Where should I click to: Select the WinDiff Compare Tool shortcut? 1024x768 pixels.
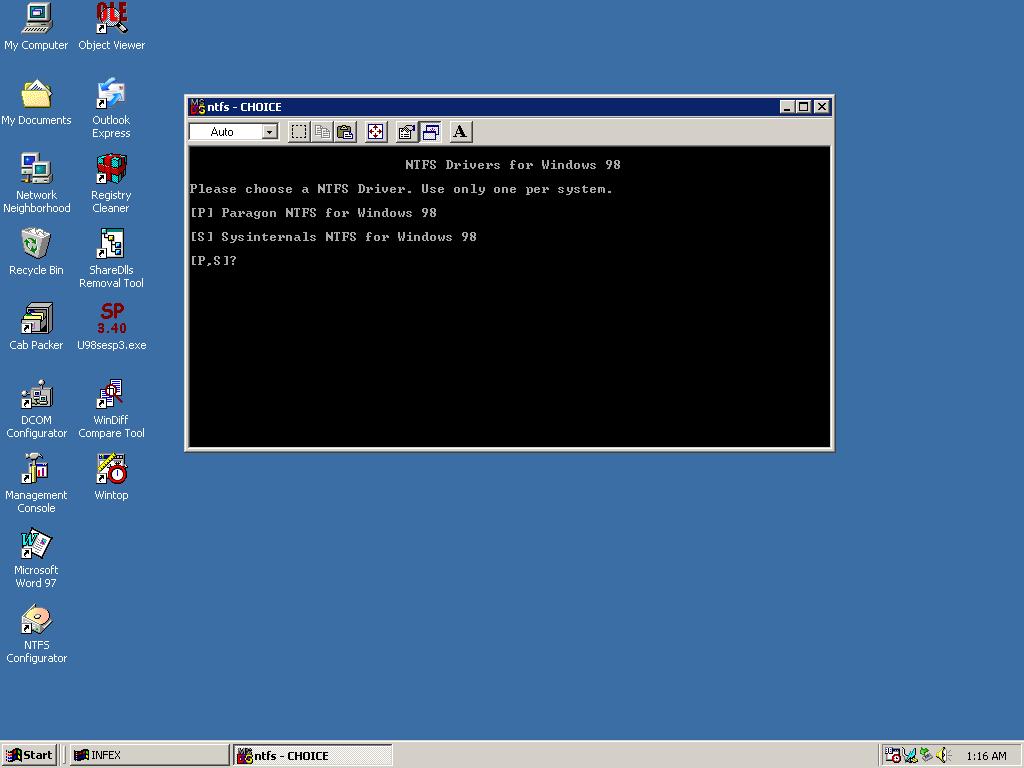pyautogui.click(x=111, y=409)
